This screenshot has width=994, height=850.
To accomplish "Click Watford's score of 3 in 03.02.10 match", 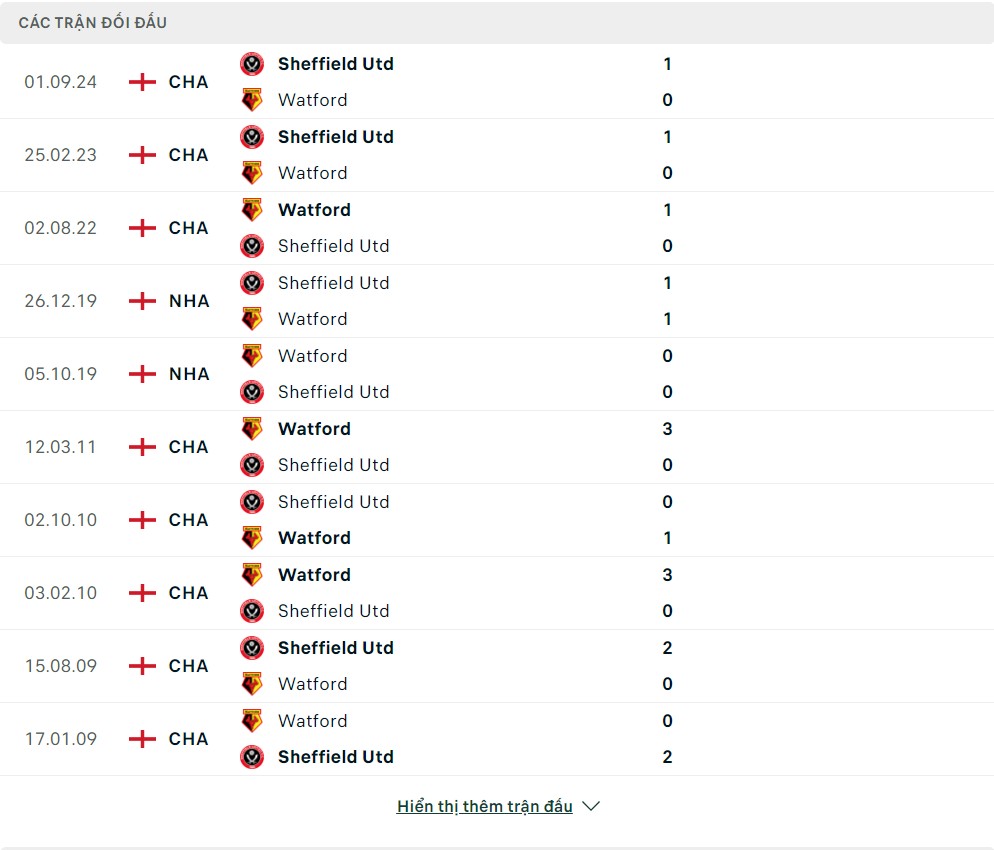I will (x=667, y=575).
